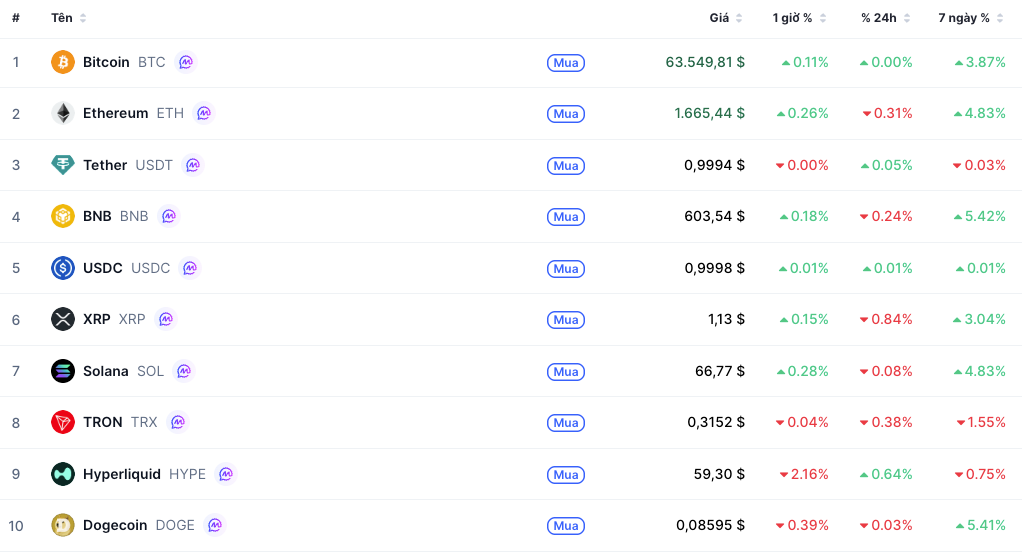Click Solana price 66,77 $

720,371
